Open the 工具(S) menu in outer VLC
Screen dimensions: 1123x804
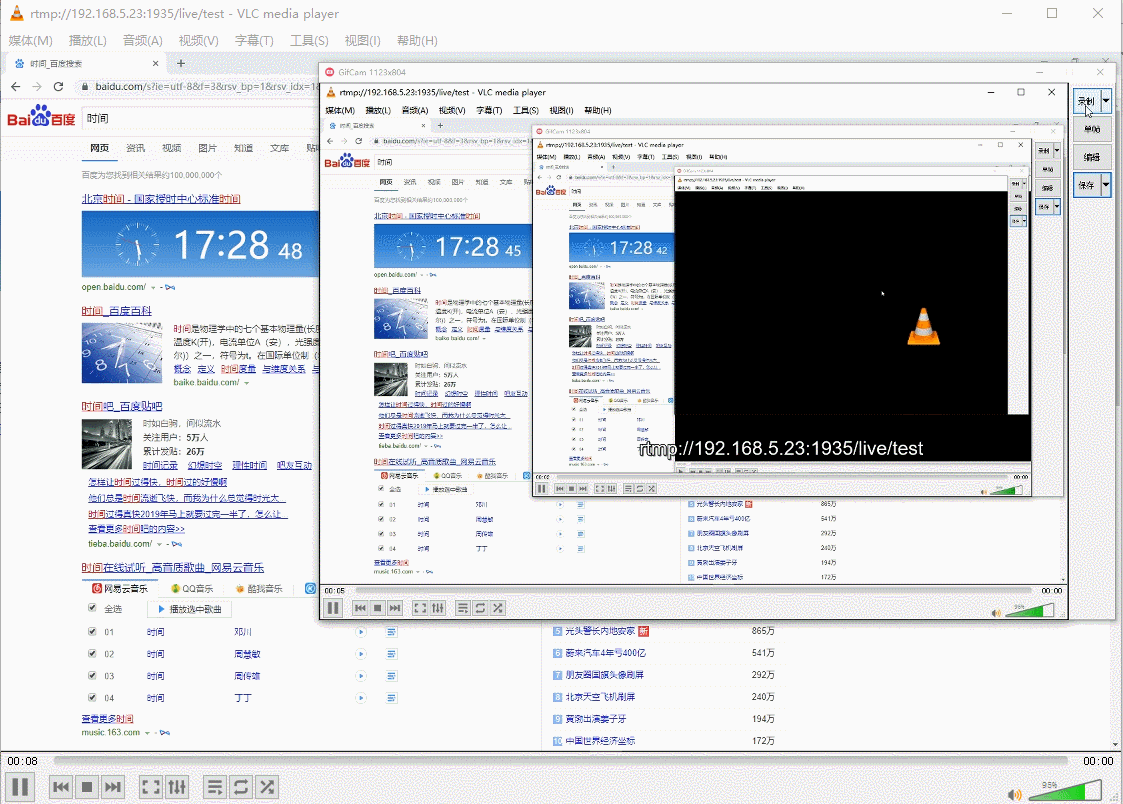(309, 41)
